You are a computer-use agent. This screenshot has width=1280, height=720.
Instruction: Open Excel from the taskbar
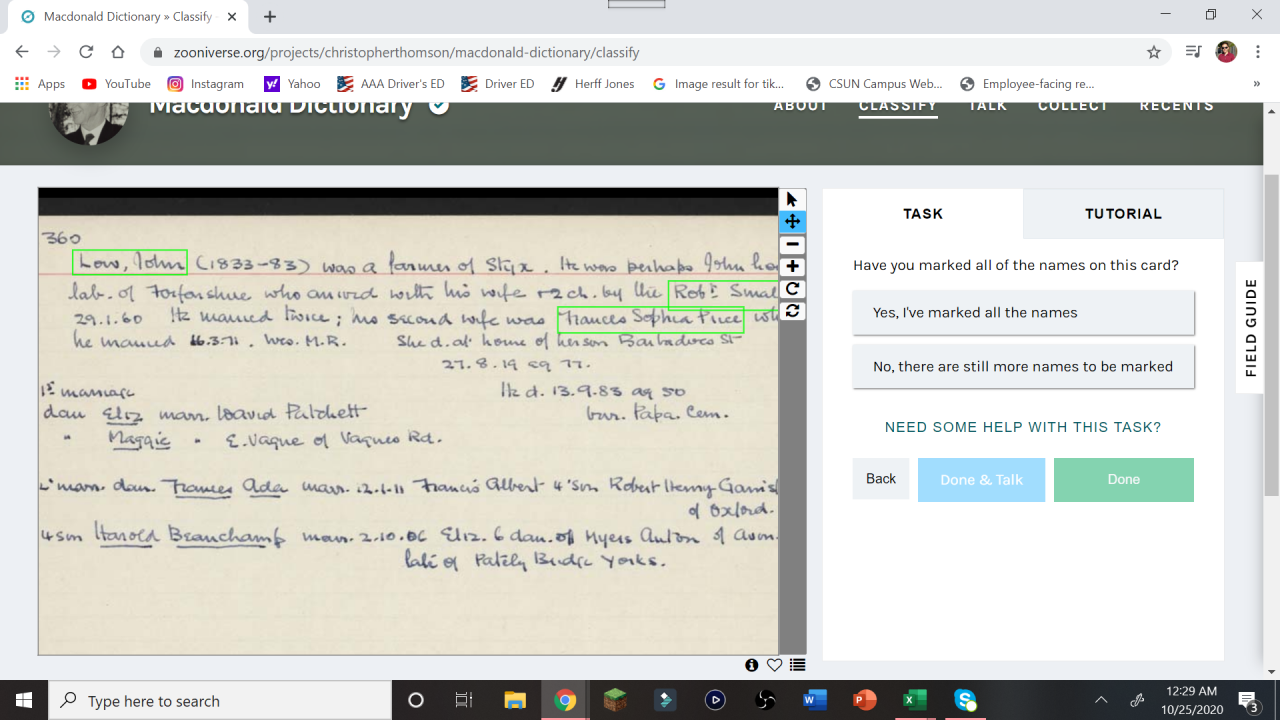(915, 700)
